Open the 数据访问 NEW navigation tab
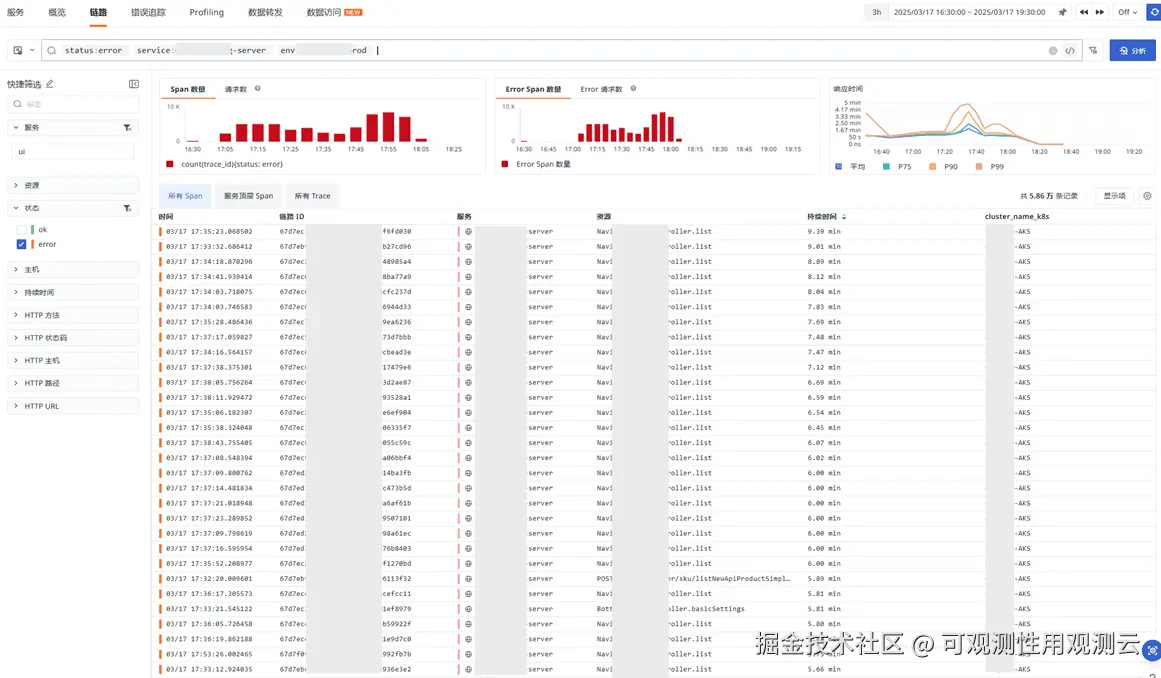 [x=334, y=13]
